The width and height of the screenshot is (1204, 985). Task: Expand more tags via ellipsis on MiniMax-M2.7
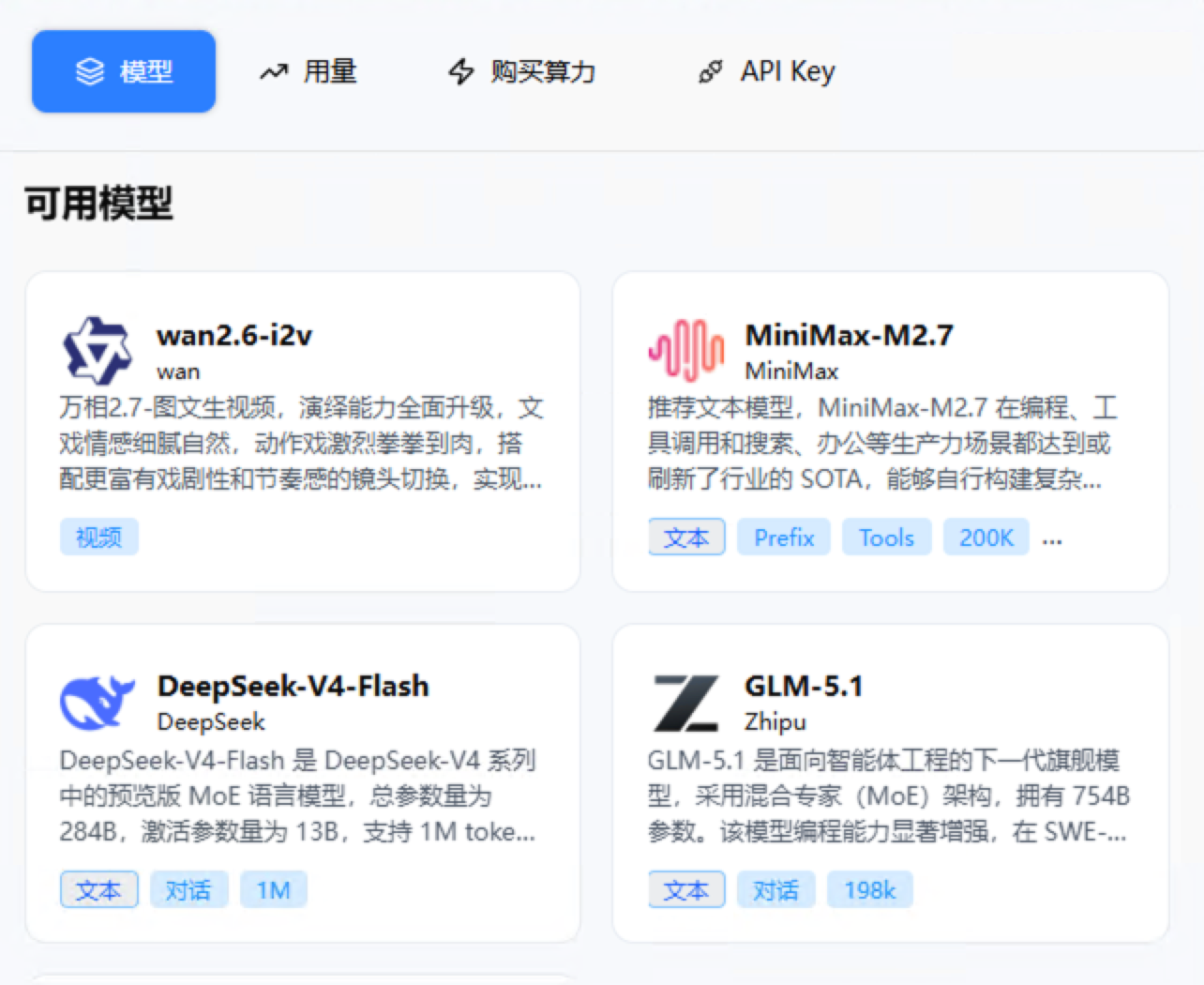click(x=1052, y=540)
